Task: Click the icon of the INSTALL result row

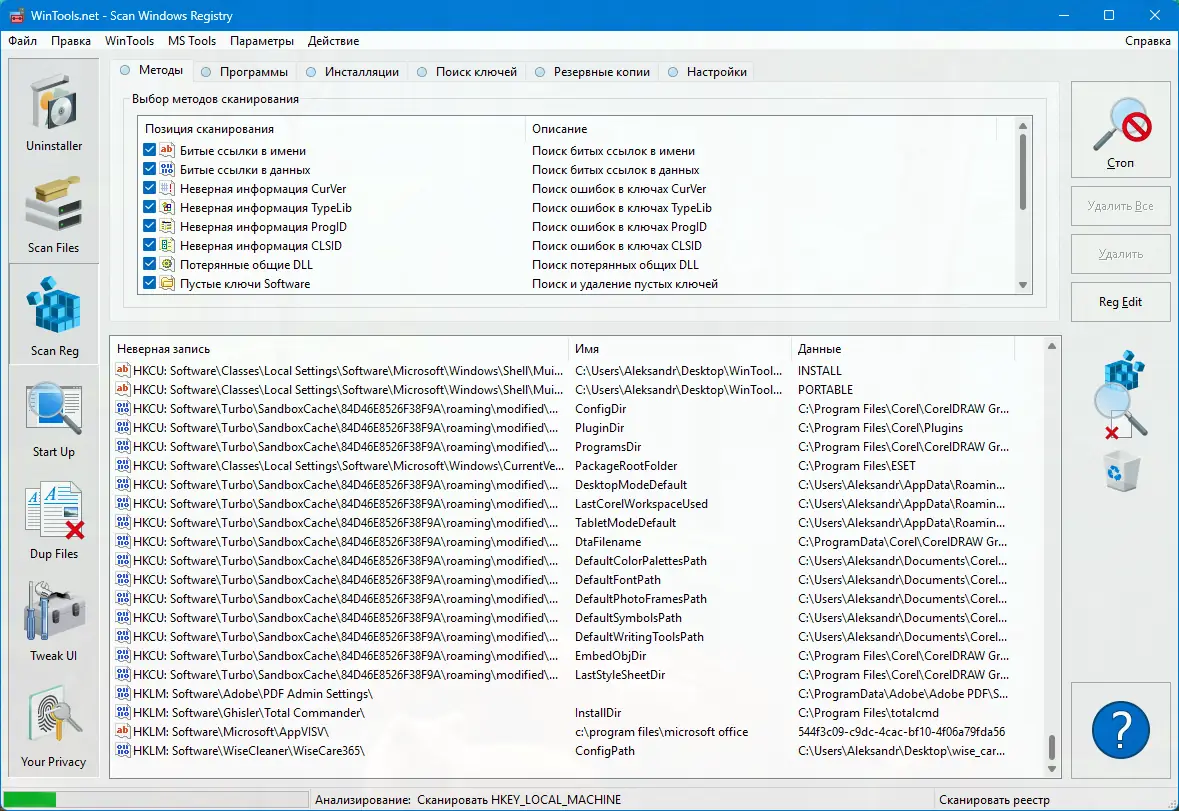Action: (x=123, y=370)
